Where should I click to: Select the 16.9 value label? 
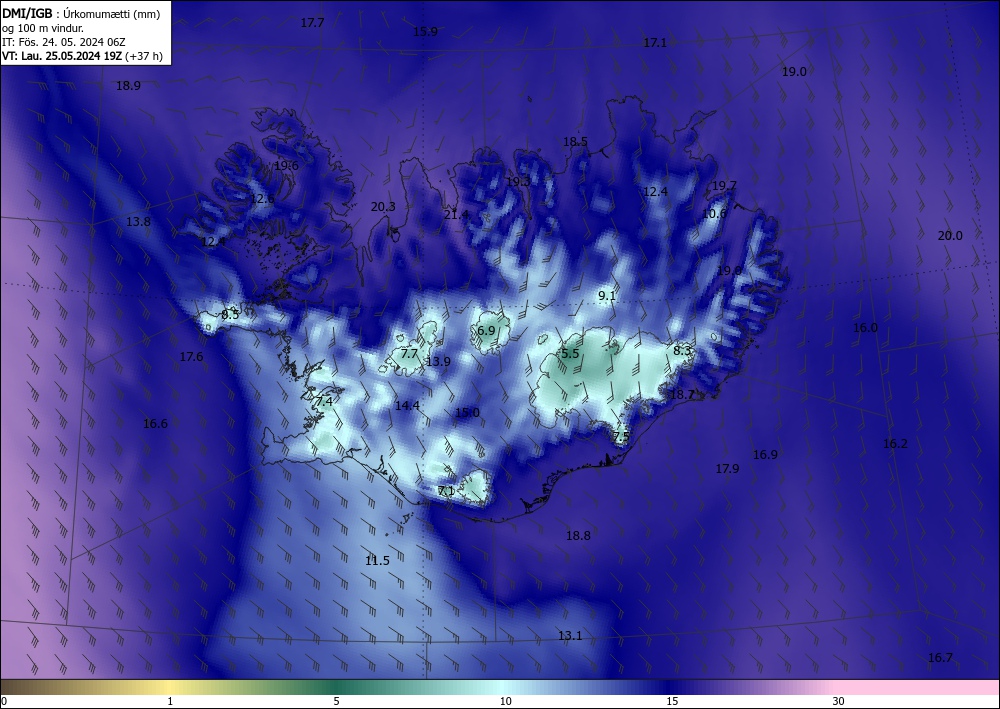pyautogui.click(x=765, y=455)
